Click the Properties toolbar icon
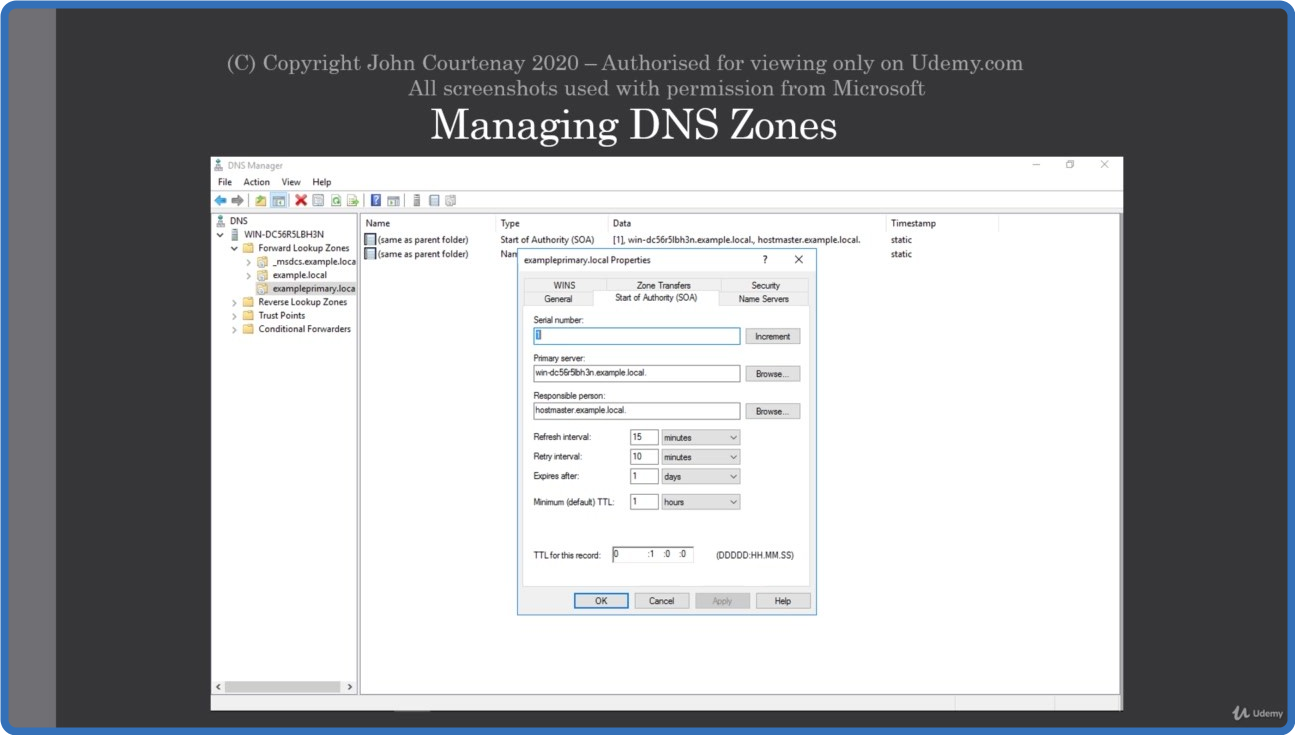Image resolution: width=1295 pixels, height=735 pixels. coord(318,201)
